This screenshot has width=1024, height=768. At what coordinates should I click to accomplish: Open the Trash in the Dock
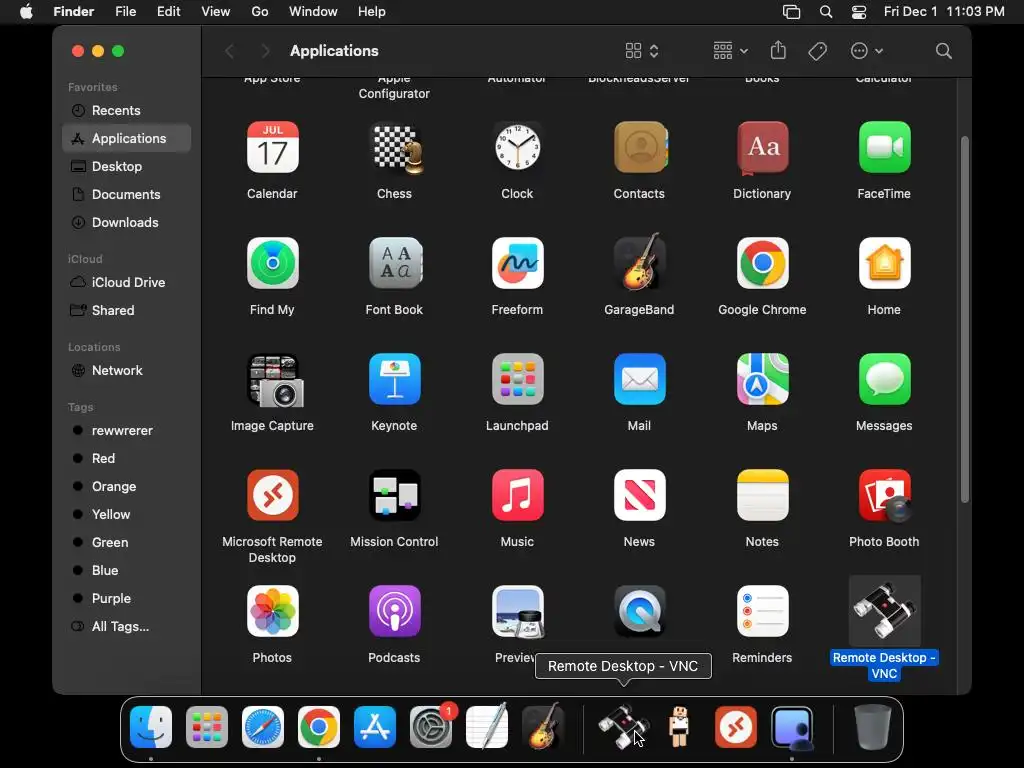point(873,727)
